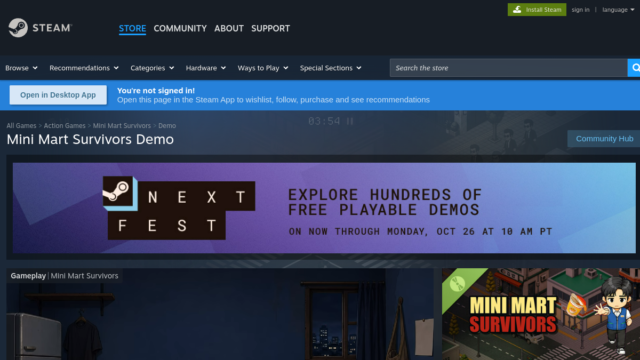Follow the All Games breadcrumb
The width and height of the screenshot is (640, 360).
click(x=21, y=126)
